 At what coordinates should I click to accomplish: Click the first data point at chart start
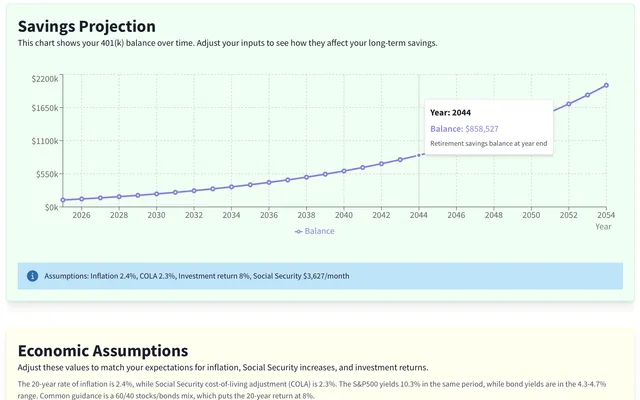pyautogui.click(x=63, y=200)
